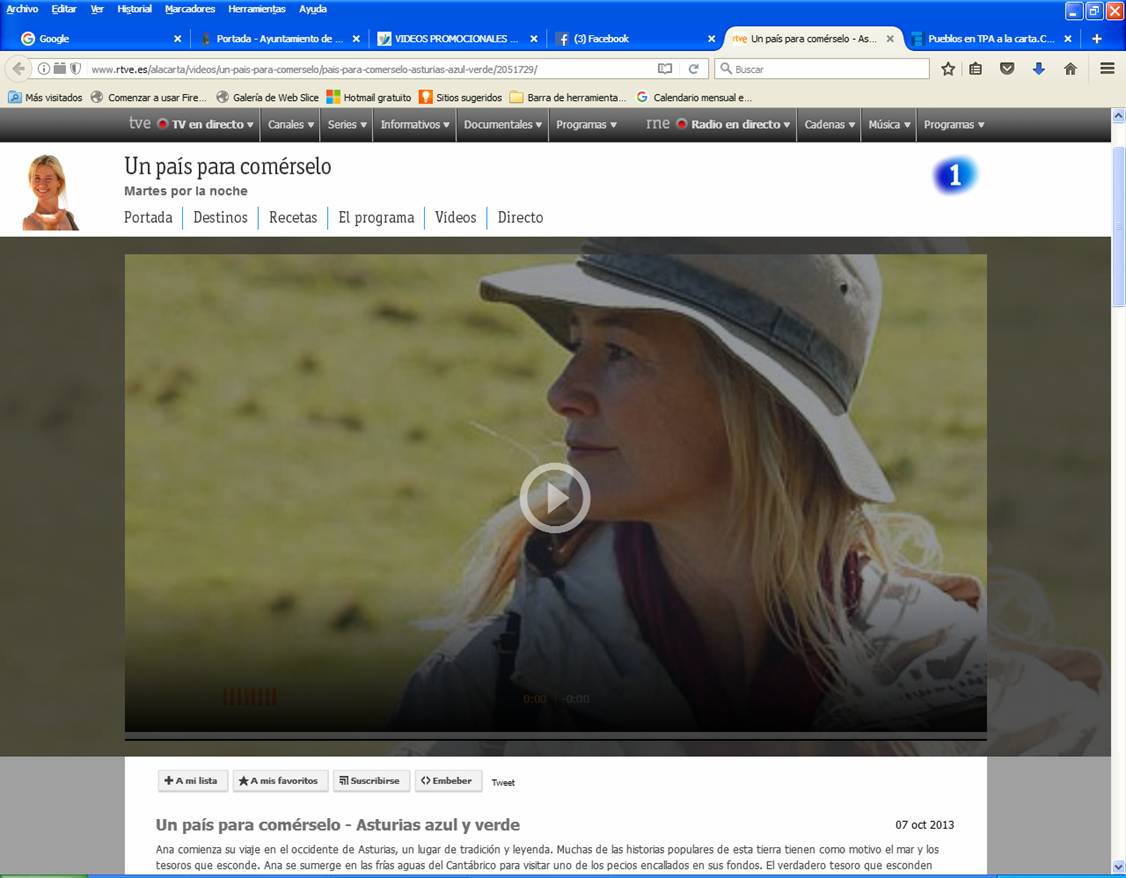Open the Pocket icon in toolbar
Screen dimensions: 1126x878
point(1007,69)
